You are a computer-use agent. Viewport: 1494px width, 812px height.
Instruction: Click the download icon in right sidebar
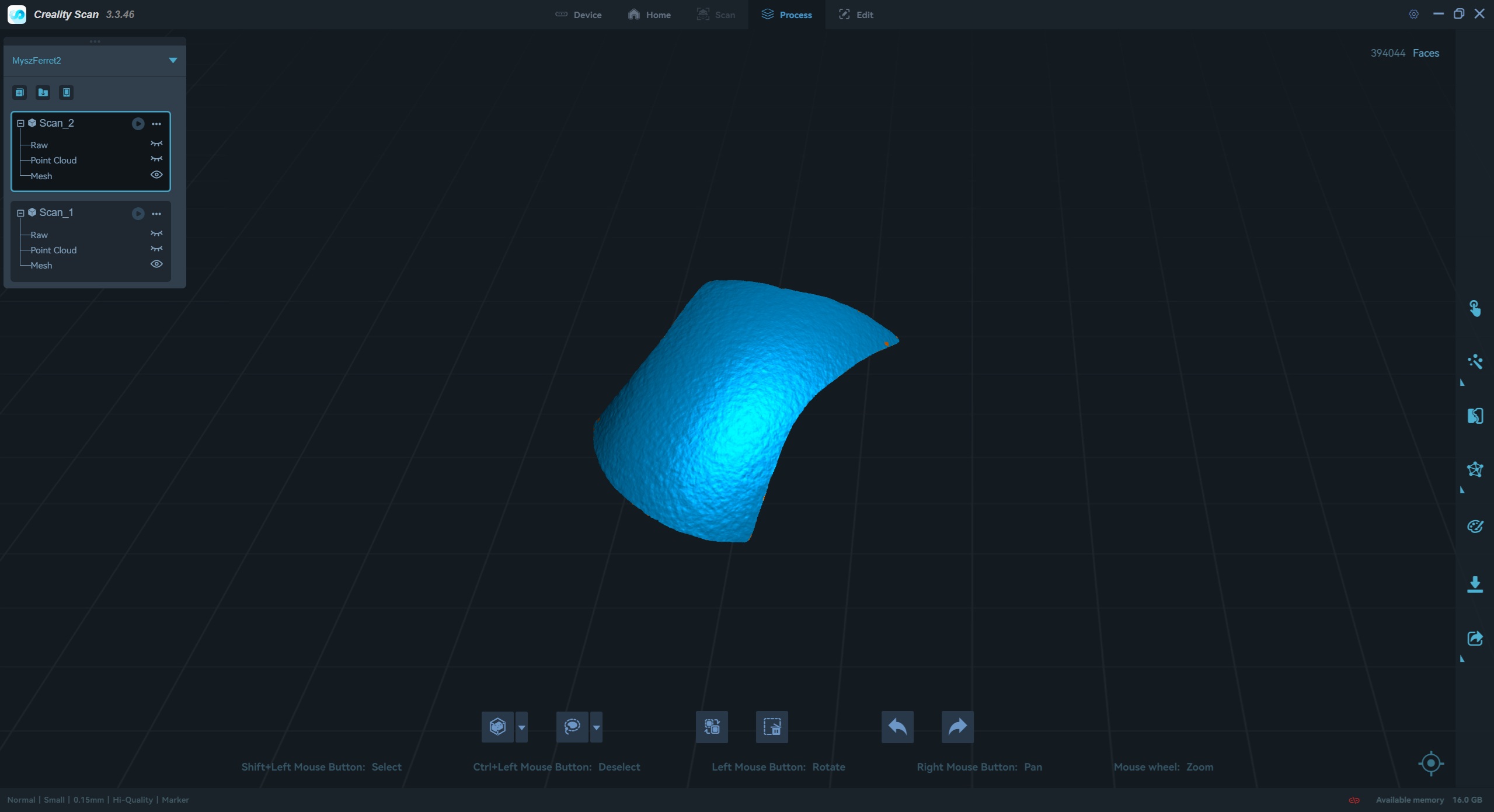click(1475, 584)
